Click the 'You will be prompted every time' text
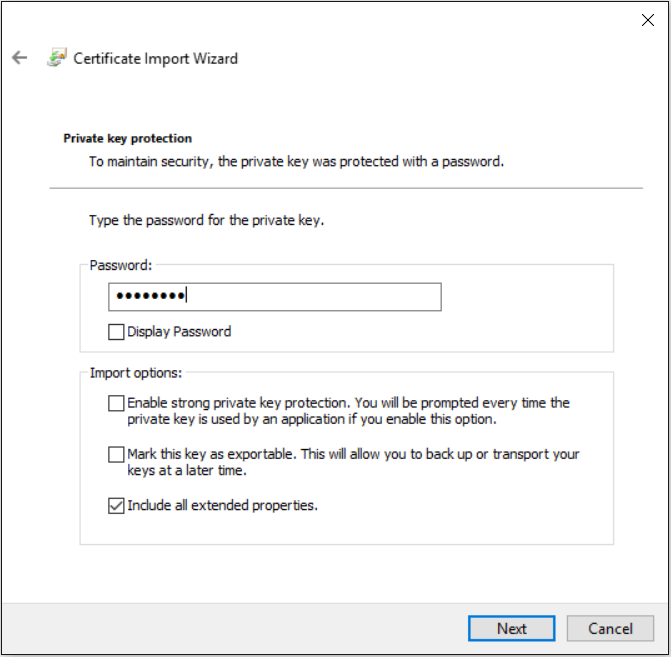The image size is (671, 657). click(478, 403)
